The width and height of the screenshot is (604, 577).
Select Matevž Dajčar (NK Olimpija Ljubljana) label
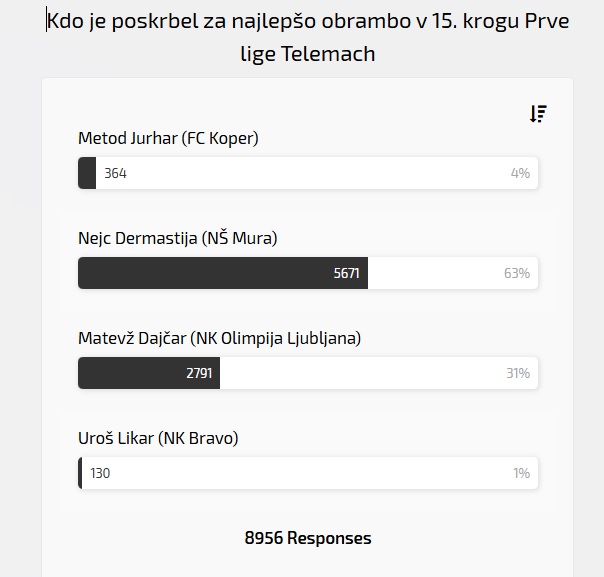[219, 339]
